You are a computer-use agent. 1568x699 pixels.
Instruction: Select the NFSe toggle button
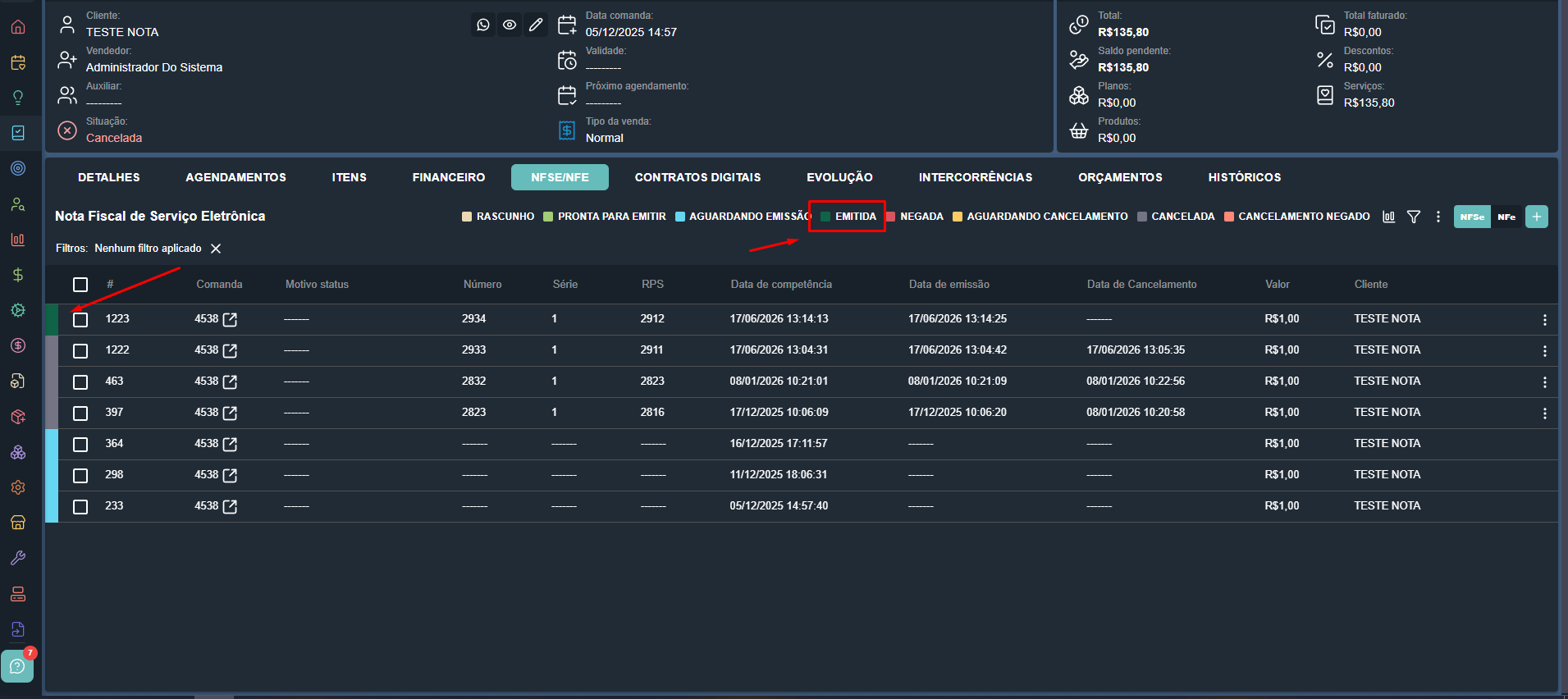click(1472, 217)
